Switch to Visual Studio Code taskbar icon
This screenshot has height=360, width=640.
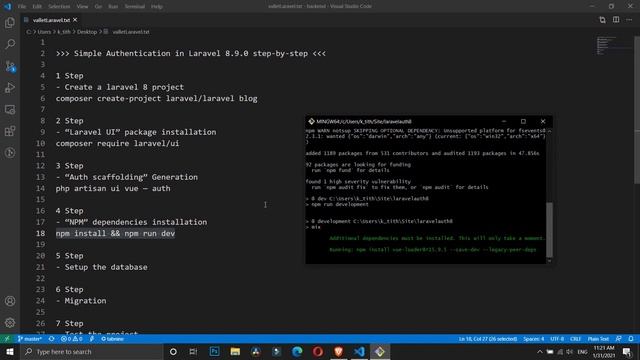click(x=359, y=351)
